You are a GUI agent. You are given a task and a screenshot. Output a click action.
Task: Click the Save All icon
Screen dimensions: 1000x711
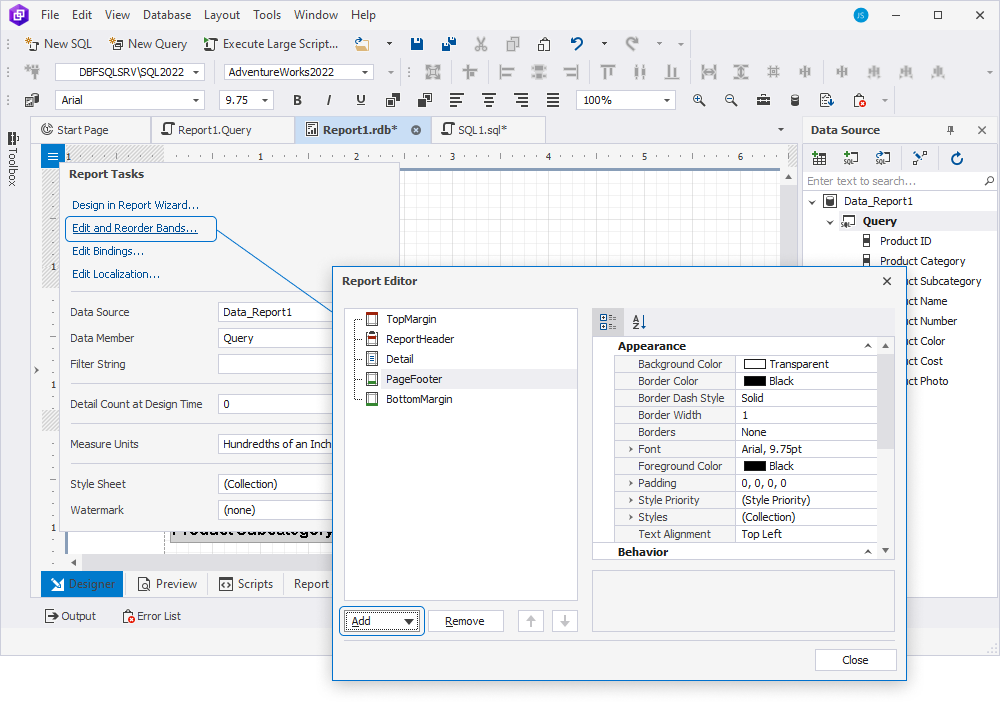(x=449, y=44)
